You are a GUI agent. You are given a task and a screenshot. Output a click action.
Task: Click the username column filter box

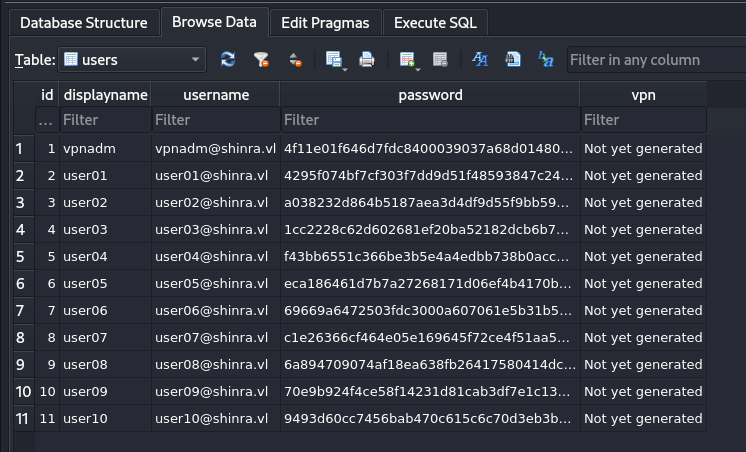pos(215,120)
